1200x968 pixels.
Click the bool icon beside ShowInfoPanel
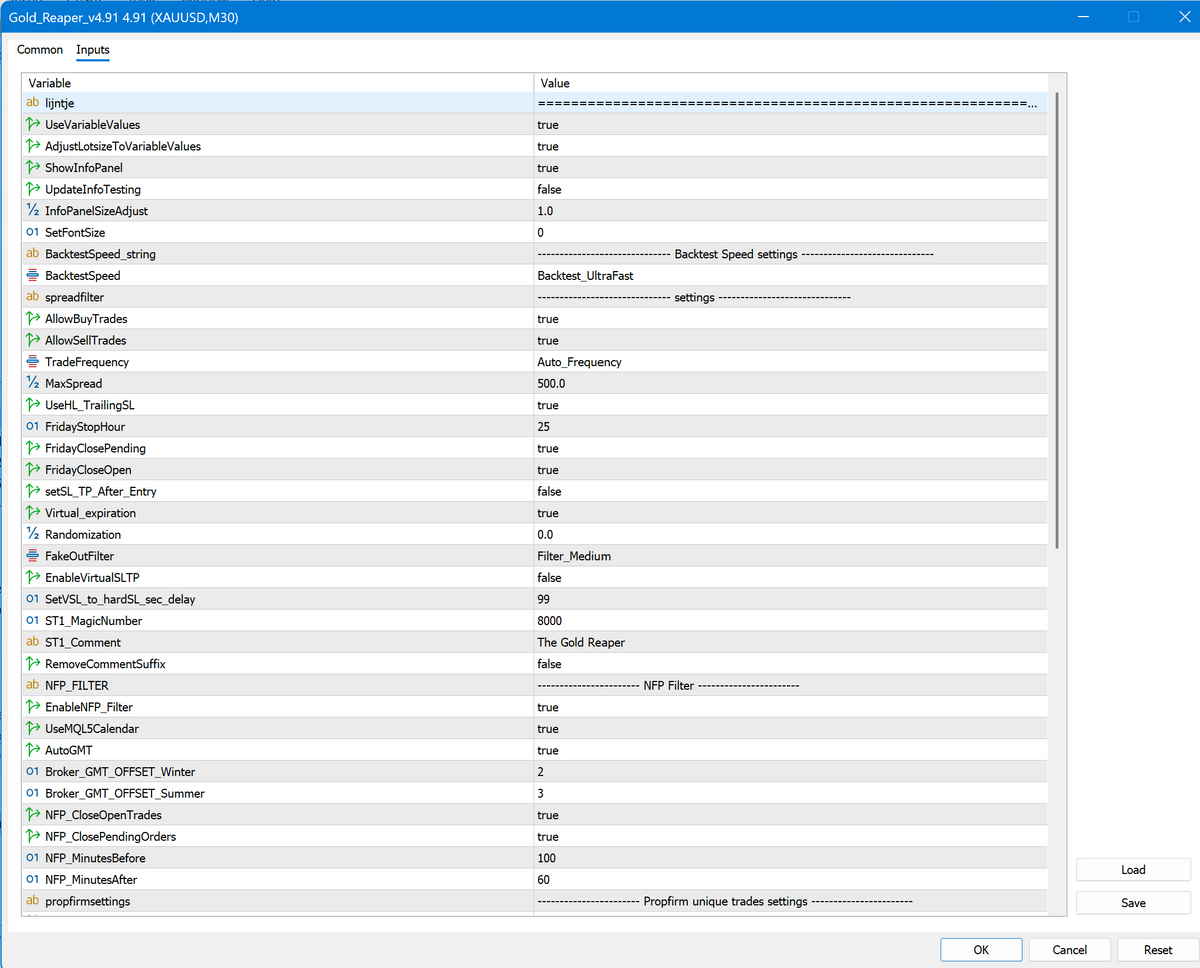click(x=33, y=168)
